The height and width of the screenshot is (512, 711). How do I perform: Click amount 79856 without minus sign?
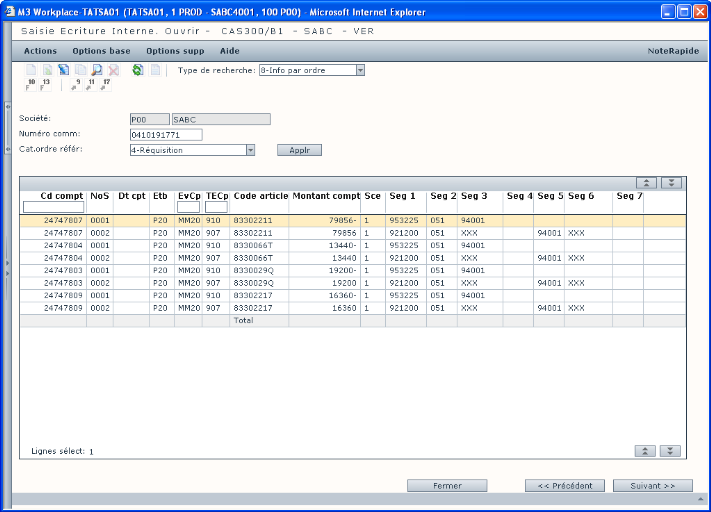click(344, 233)
